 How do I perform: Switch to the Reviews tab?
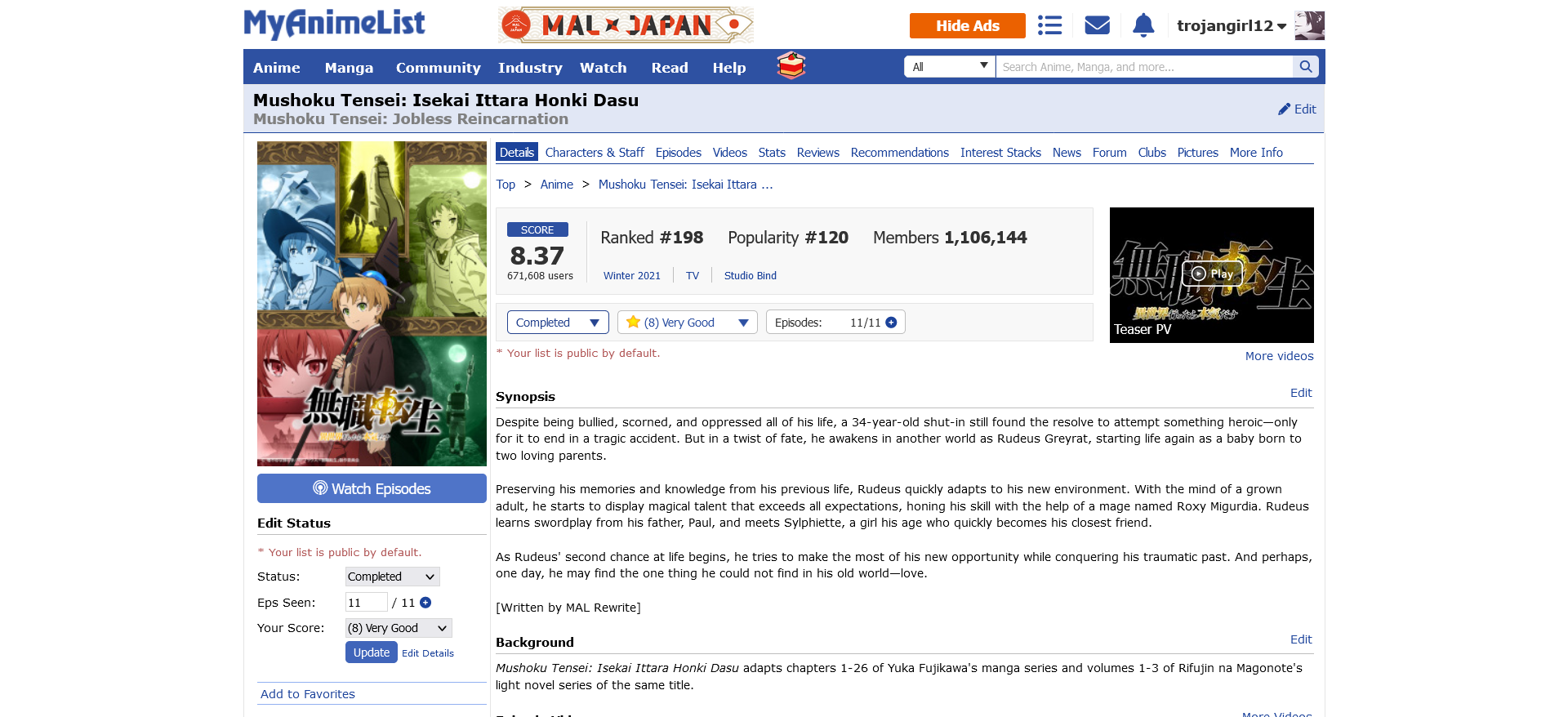(x=818, y=153)
